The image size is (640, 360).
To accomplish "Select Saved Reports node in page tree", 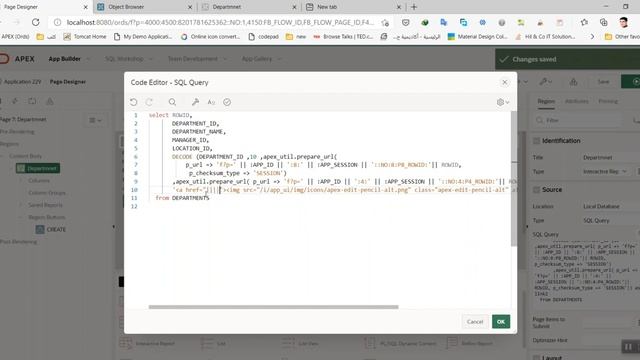I will point(45,205).
